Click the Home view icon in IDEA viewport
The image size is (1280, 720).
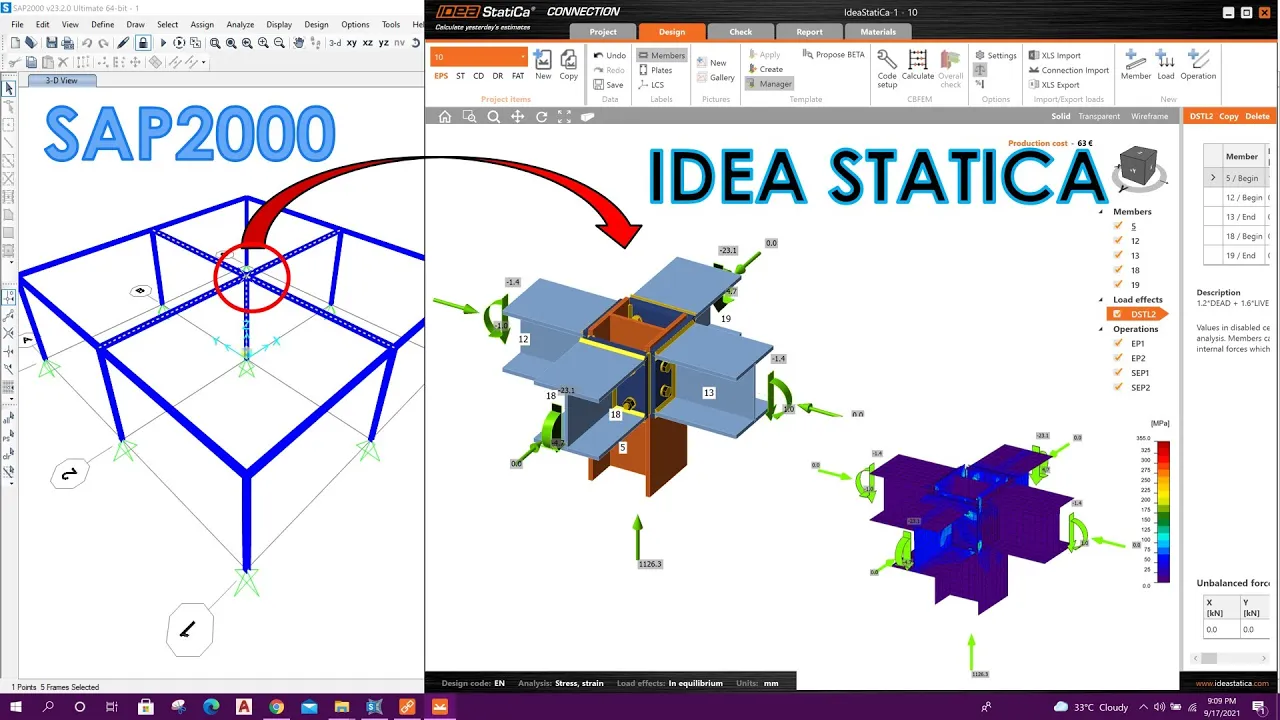(445, 117)
